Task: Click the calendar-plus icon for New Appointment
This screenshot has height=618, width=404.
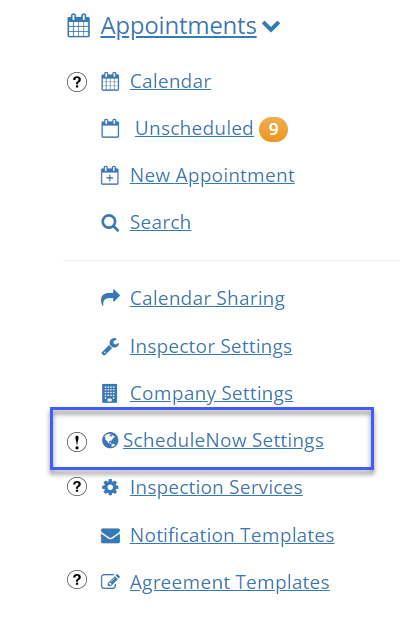Action: click(x=110, y=175)
